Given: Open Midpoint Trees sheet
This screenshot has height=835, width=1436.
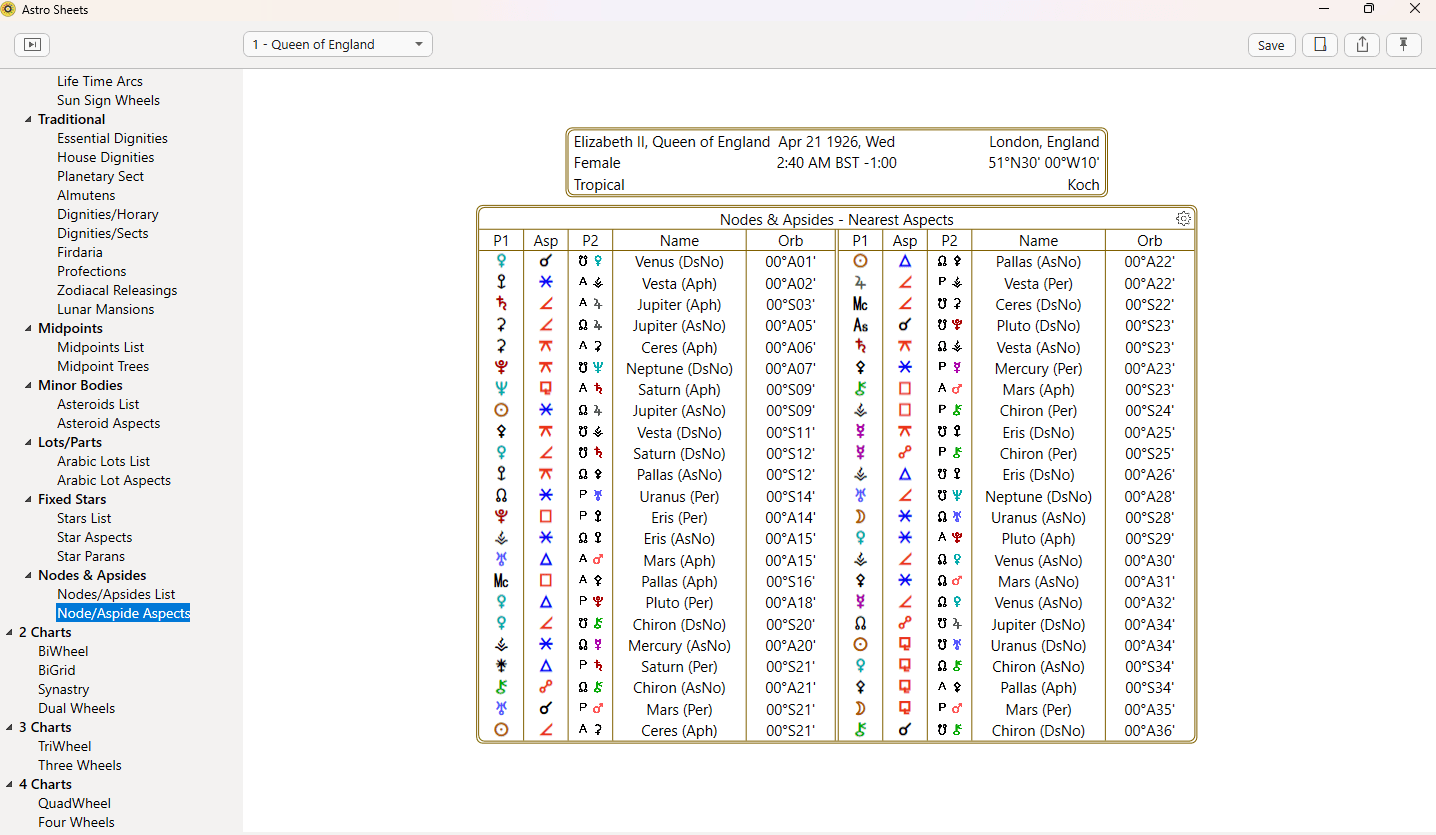Looking at the screenshot, I should [x=103, y=366].
